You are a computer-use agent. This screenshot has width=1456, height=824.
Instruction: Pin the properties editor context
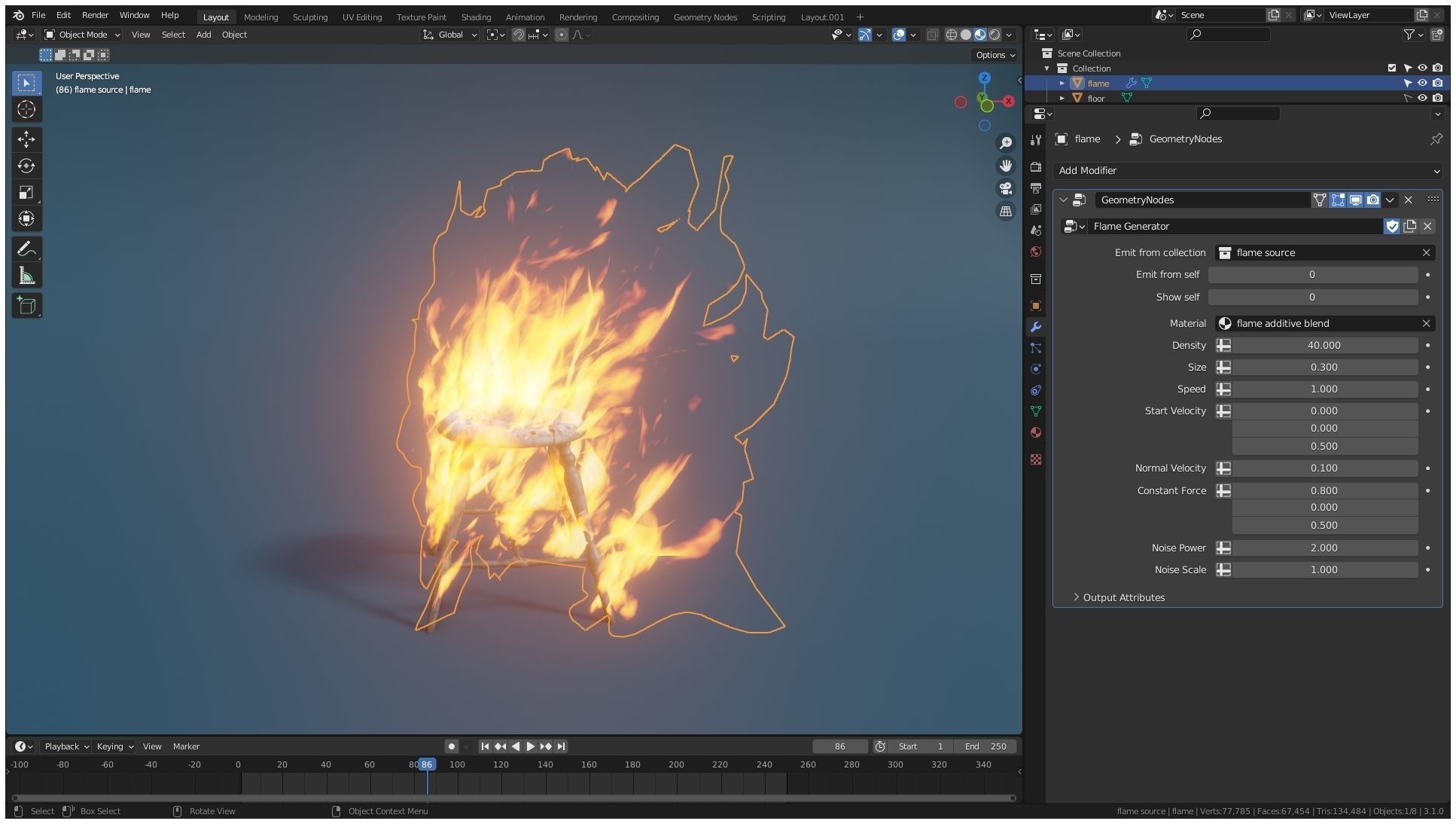(x=1436, y=139)
